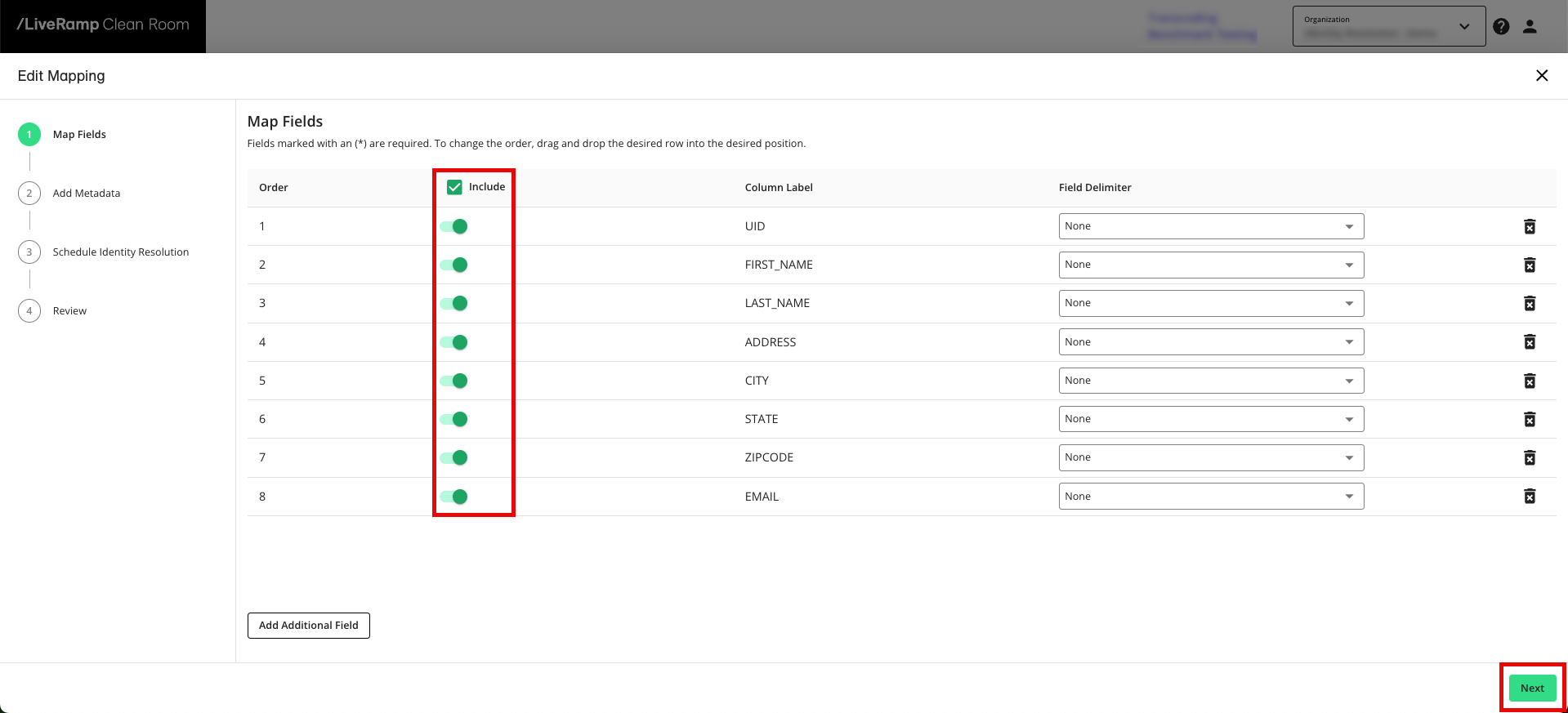Jump to Schedule Identity Resolution step
The width and height of the screenshot is (1568, 713).
120,252
